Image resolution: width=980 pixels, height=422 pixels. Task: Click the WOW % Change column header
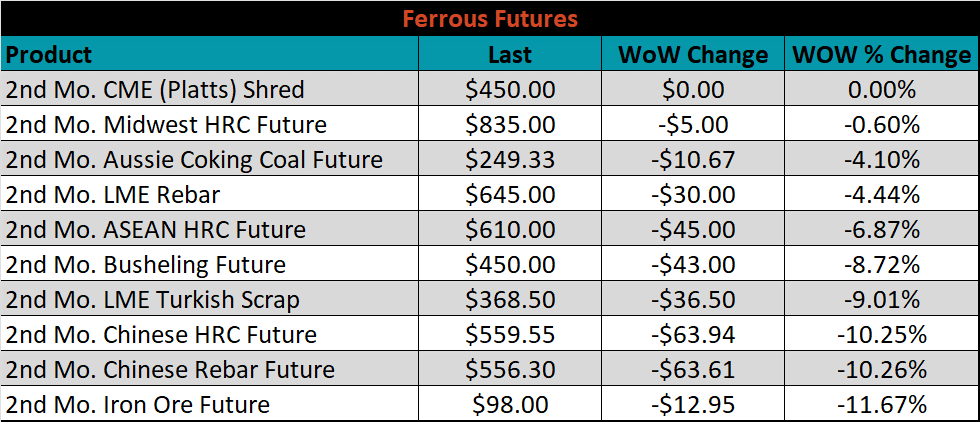(882, 53)
